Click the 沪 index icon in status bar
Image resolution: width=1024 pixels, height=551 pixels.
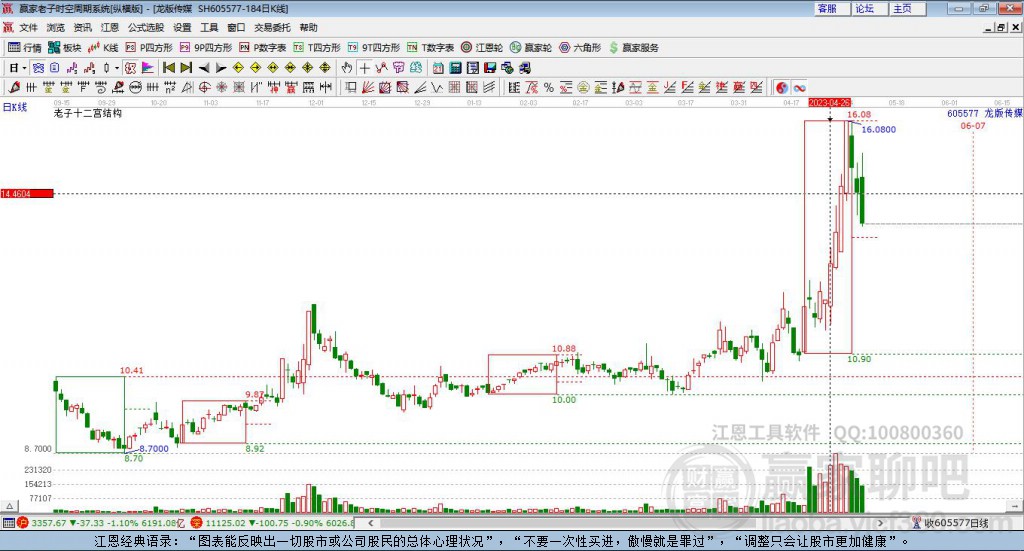pos(23,523)
